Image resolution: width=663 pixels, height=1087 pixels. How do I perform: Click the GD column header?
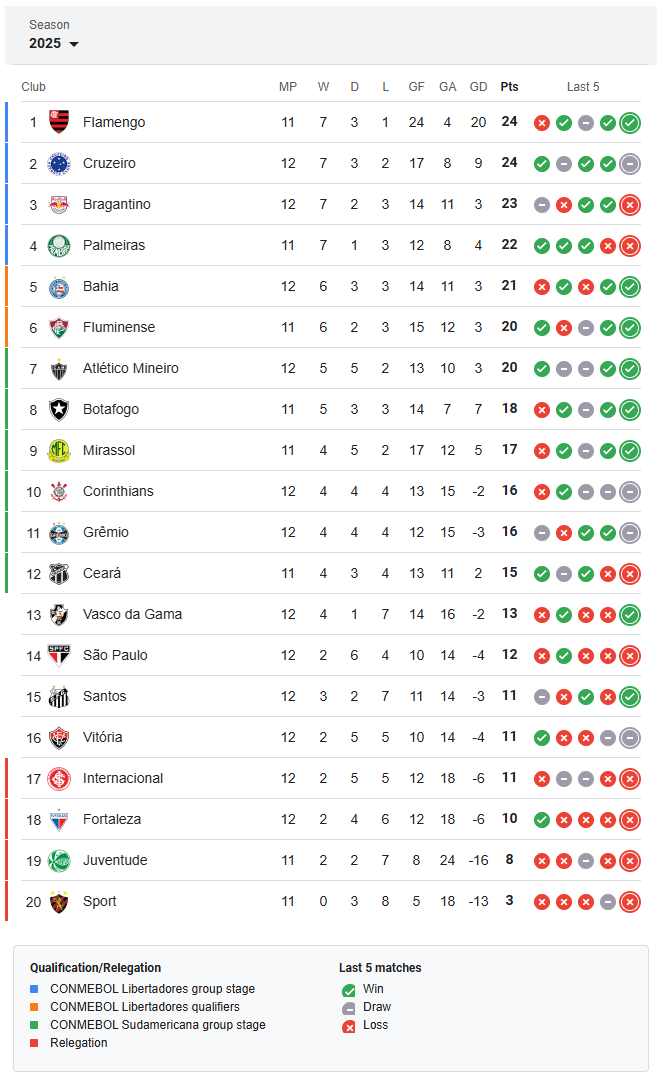479,87
